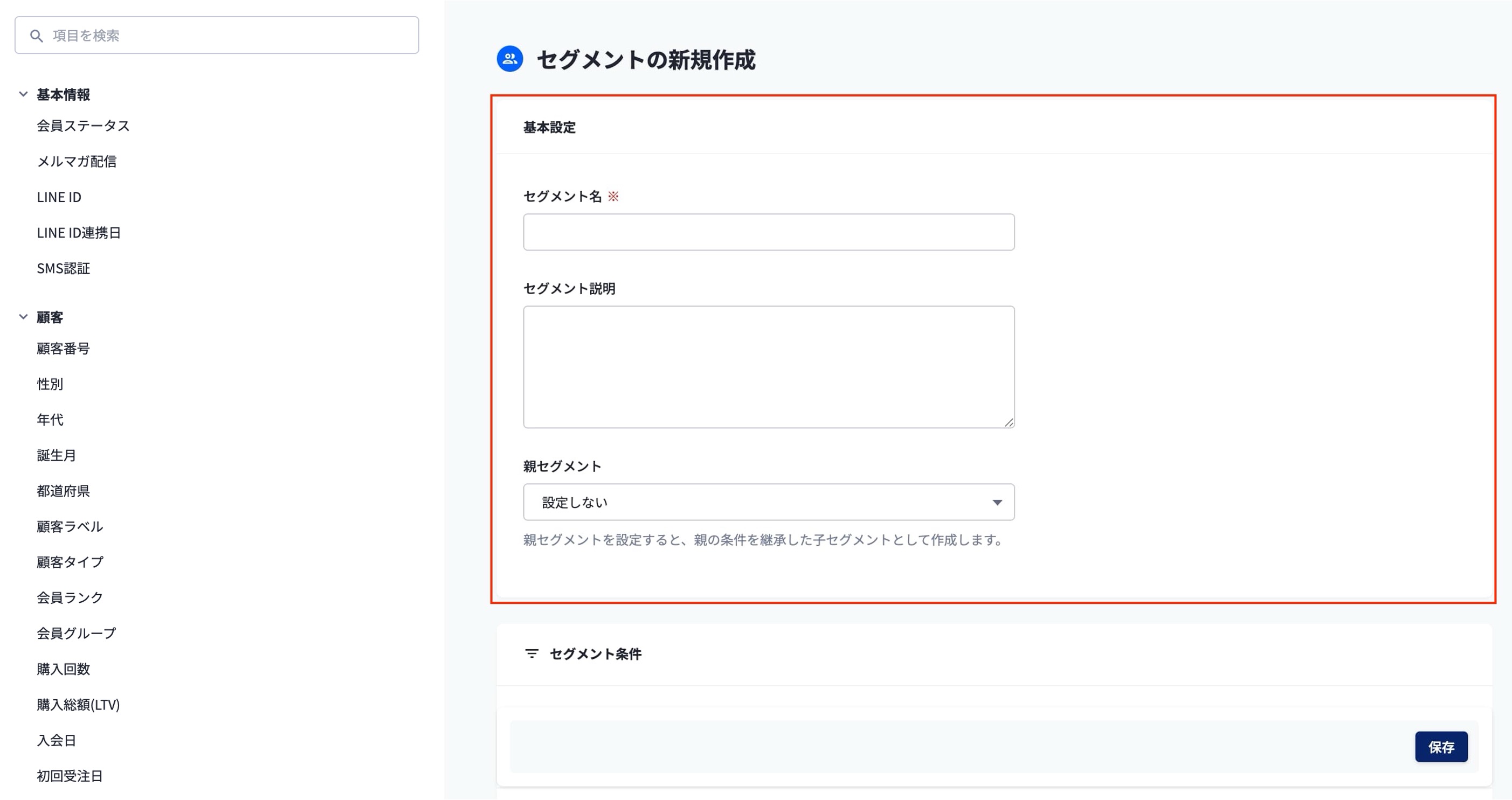The image size is (1512, 800).
Task: Select 都道府県 condition item
Action: coord(64,491)
